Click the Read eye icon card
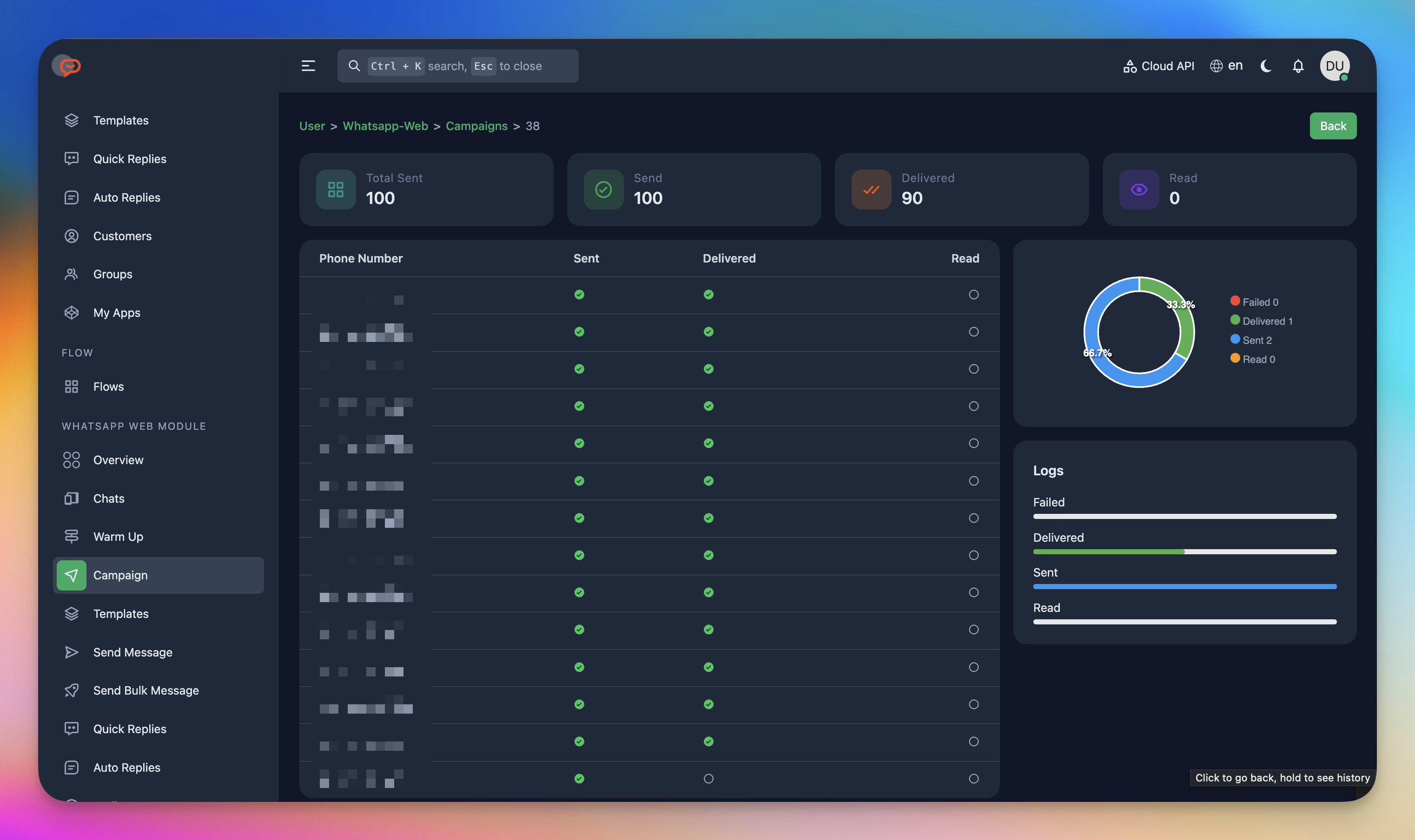 (1139, 190)
